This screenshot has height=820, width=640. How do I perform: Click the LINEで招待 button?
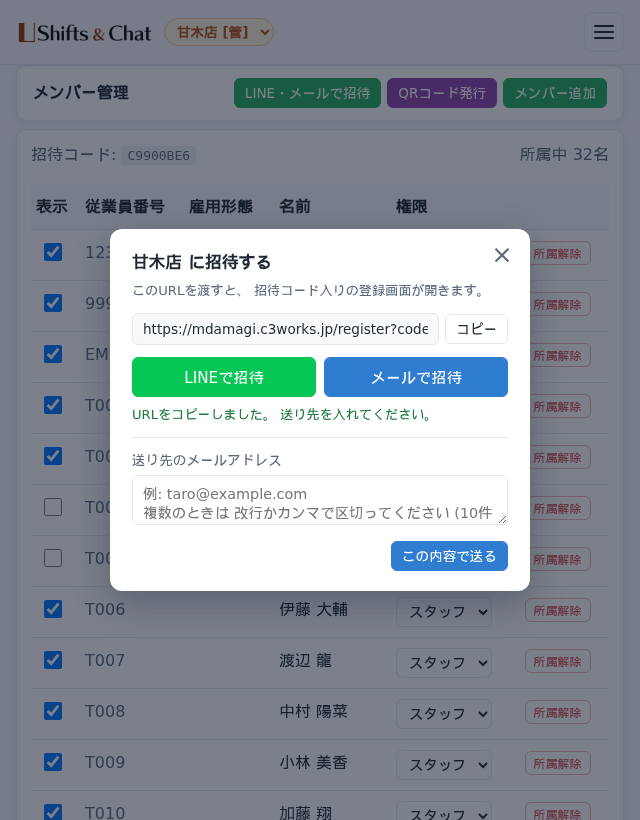click(224, 377)
